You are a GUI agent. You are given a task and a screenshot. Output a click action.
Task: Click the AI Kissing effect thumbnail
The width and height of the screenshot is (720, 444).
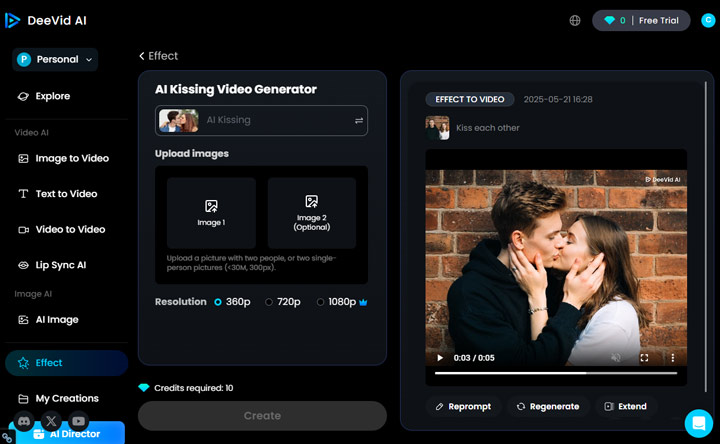pyautogui.click(x=179, y=120)
